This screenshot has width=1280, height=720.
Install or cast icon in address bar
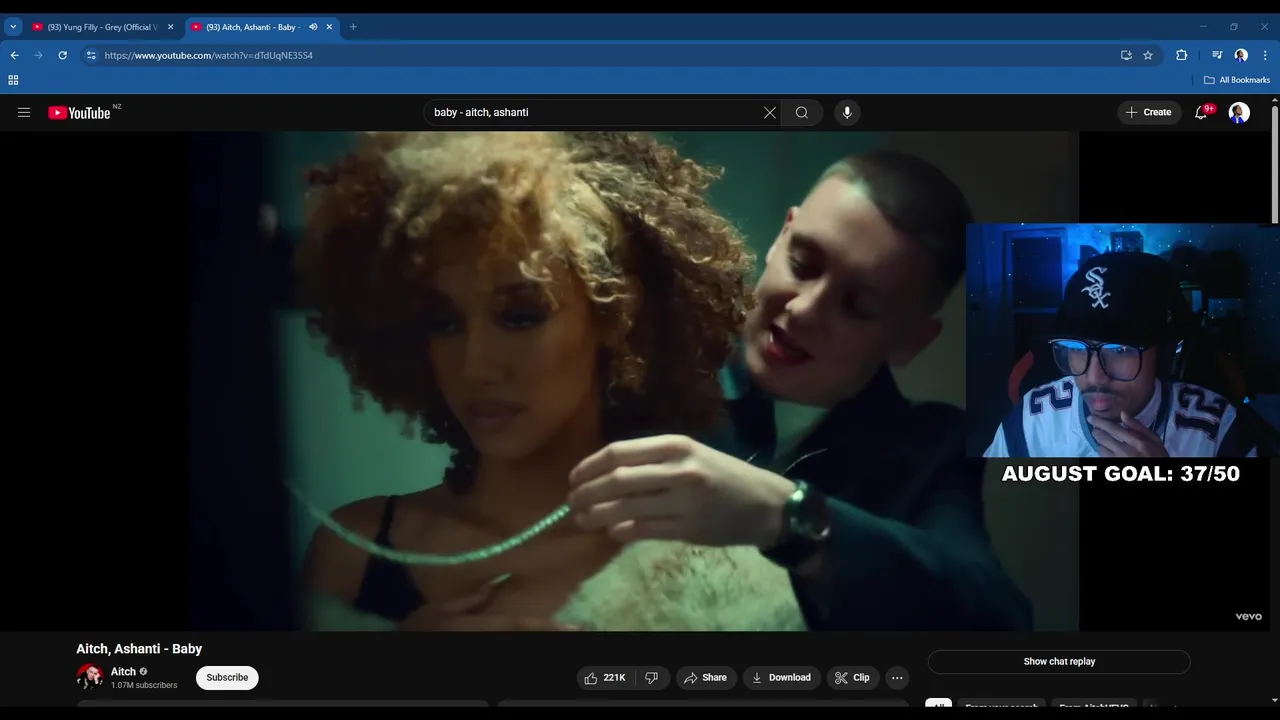click(1126, 55)
